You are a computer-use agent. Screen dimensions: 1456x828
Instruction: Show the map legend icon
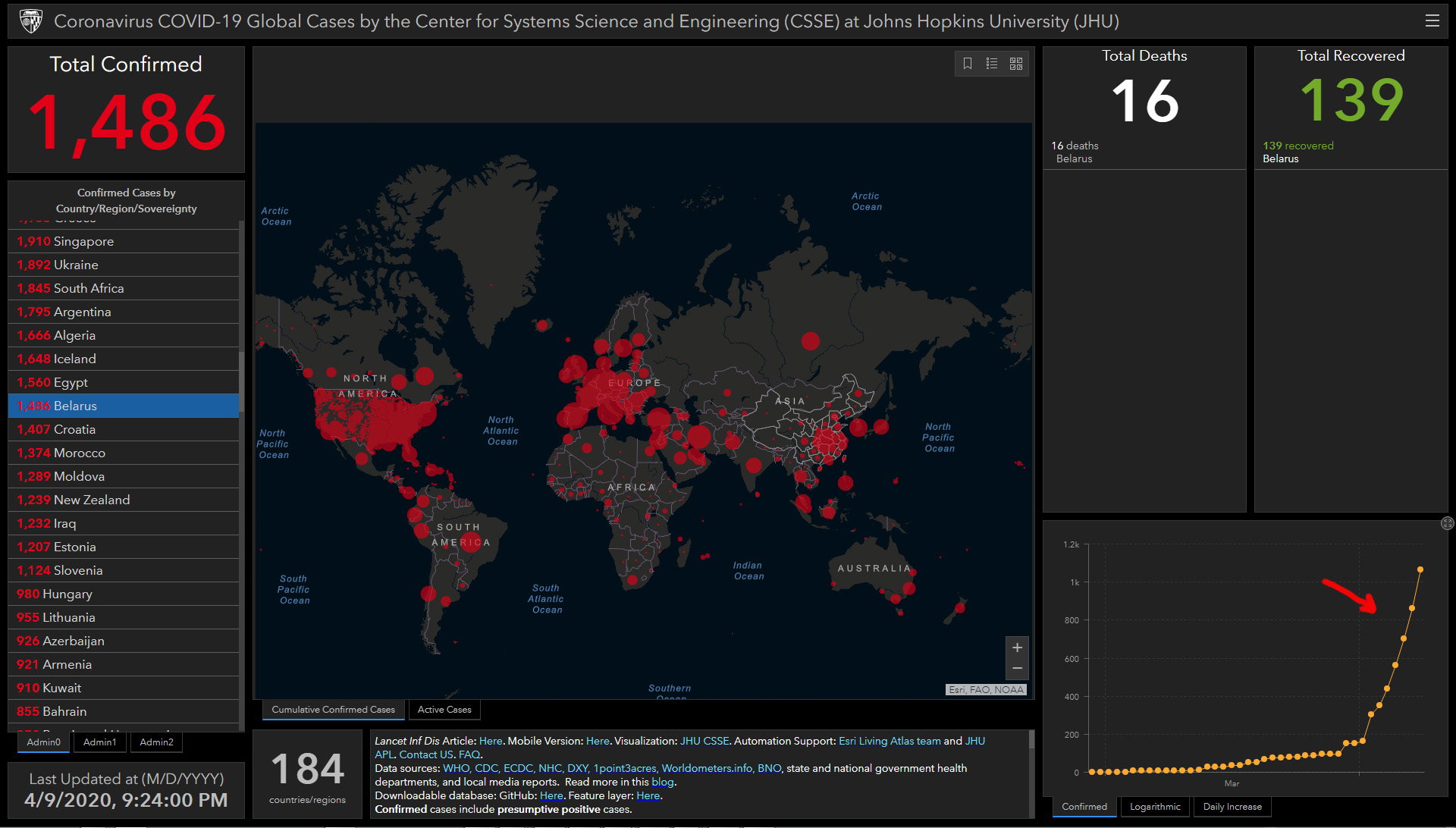click(991, 64)
